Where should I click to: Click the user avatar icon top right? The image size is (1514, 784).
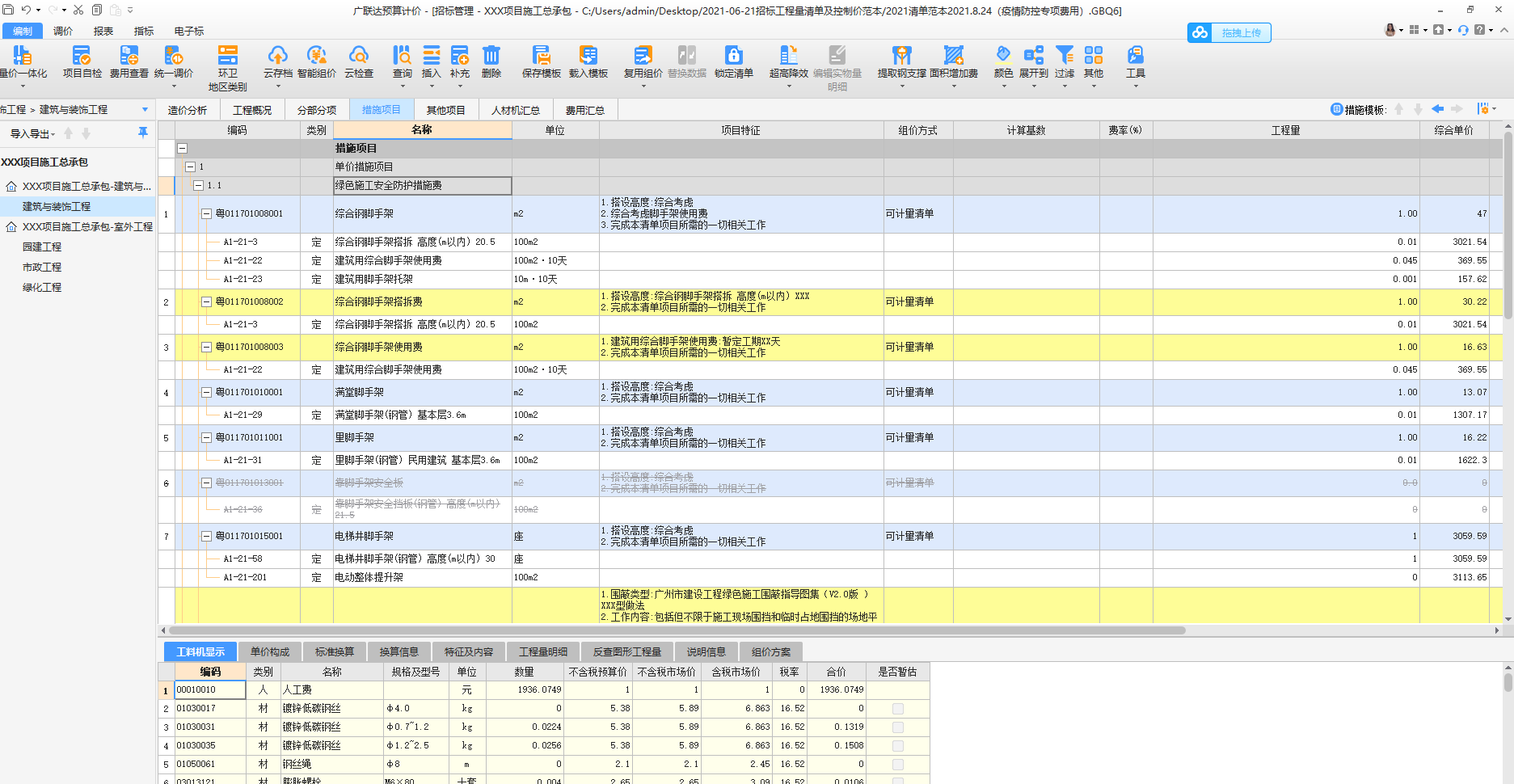(x=1390, y=30)
